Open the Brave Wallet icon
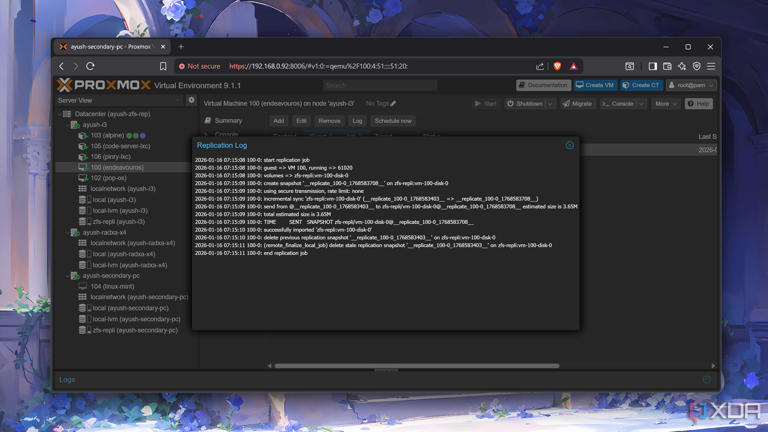 [x=667, y=66]
